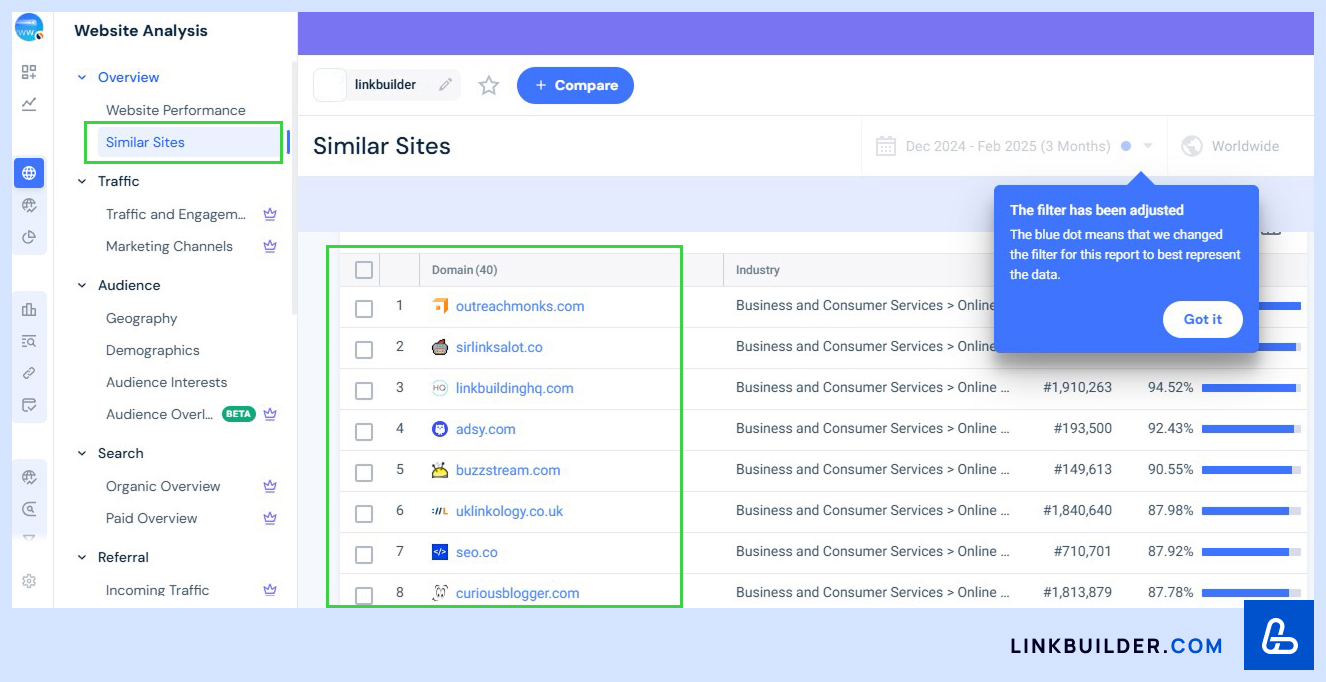The height and width of the screenshot is (682, 1326).
Task: Check the box for uklinkology.co.uk row
Action: (x=364, y=513)
